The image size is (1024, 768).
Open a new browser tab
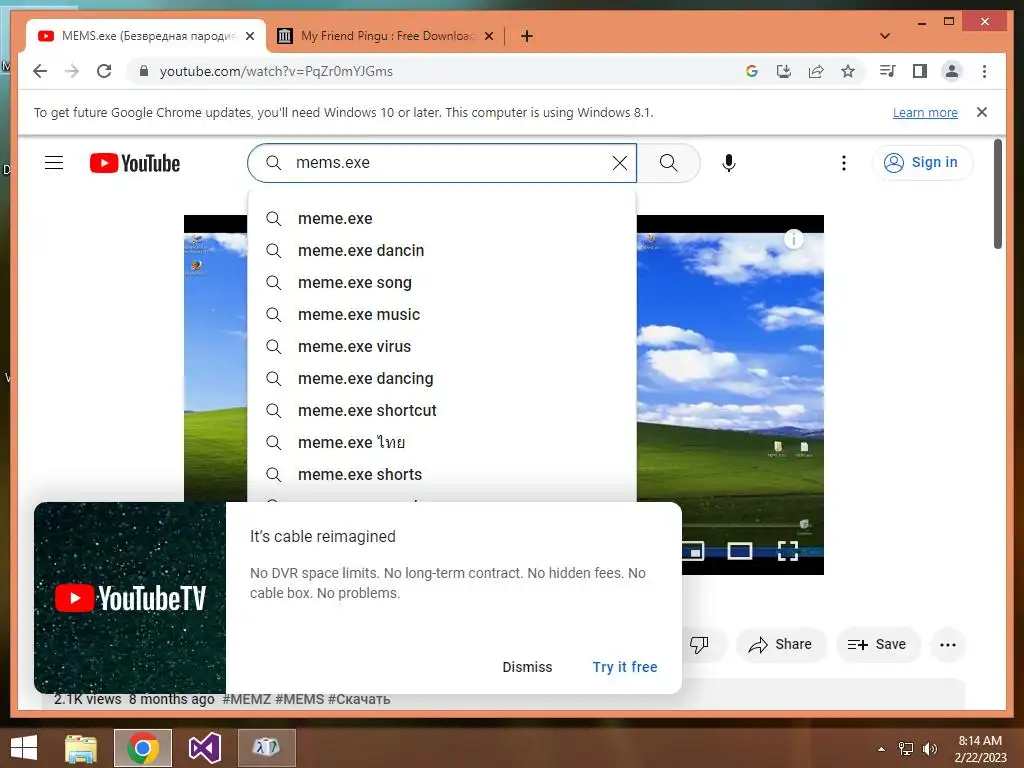click(526, 36)
